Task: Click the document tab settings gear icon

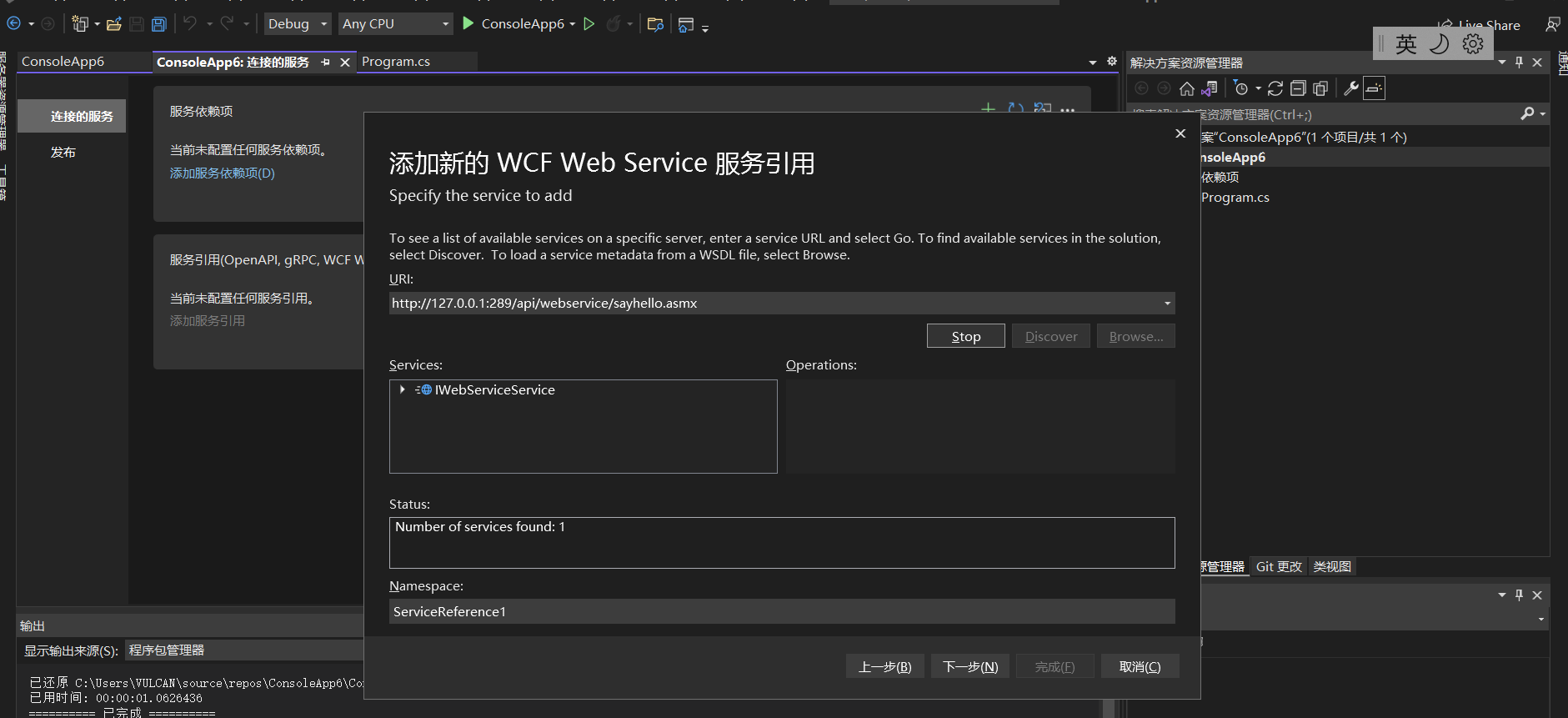Action: coord(1111,62)
